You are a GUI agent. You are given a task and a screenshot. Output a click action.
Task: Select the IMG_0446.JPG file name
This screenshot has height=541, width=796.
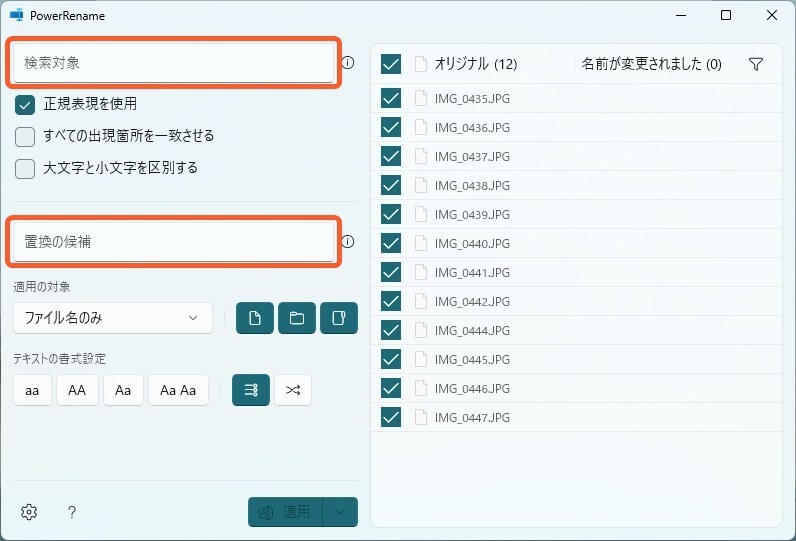(x=472, y=389)
